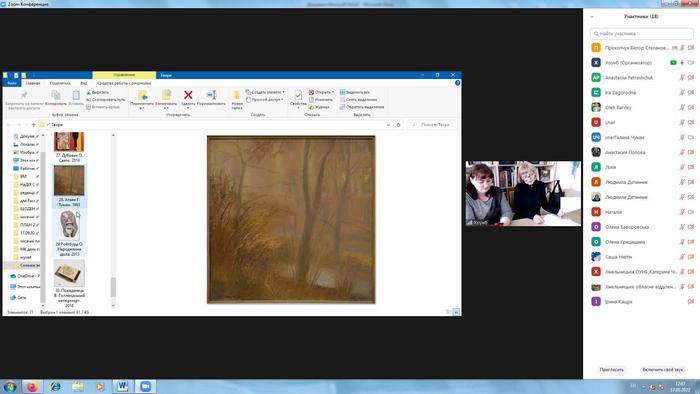Screen dimensions: 700x394
Task: Select thumbnail 28 brown forest painting
Action: [69, 181]
